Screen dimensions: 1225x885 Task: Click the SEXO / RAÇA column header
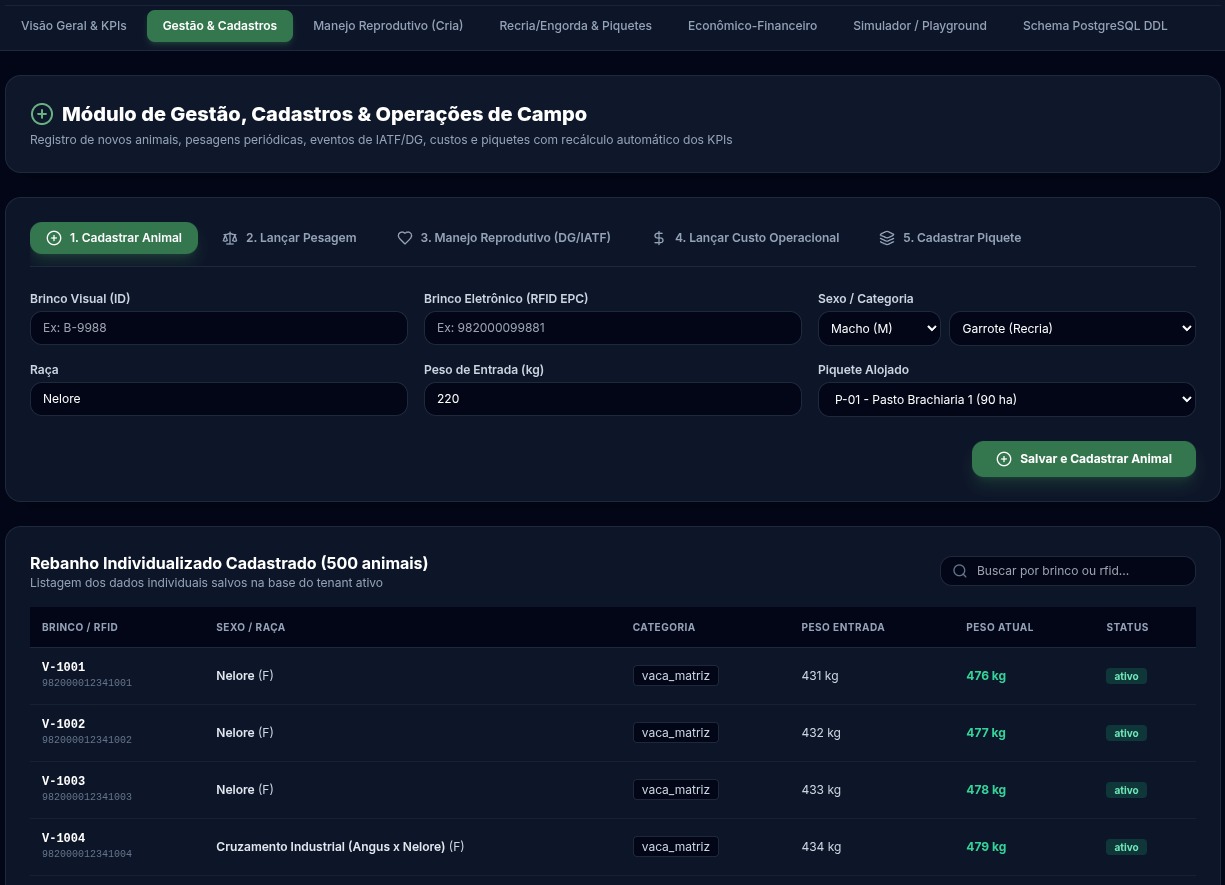pos(251,627)
